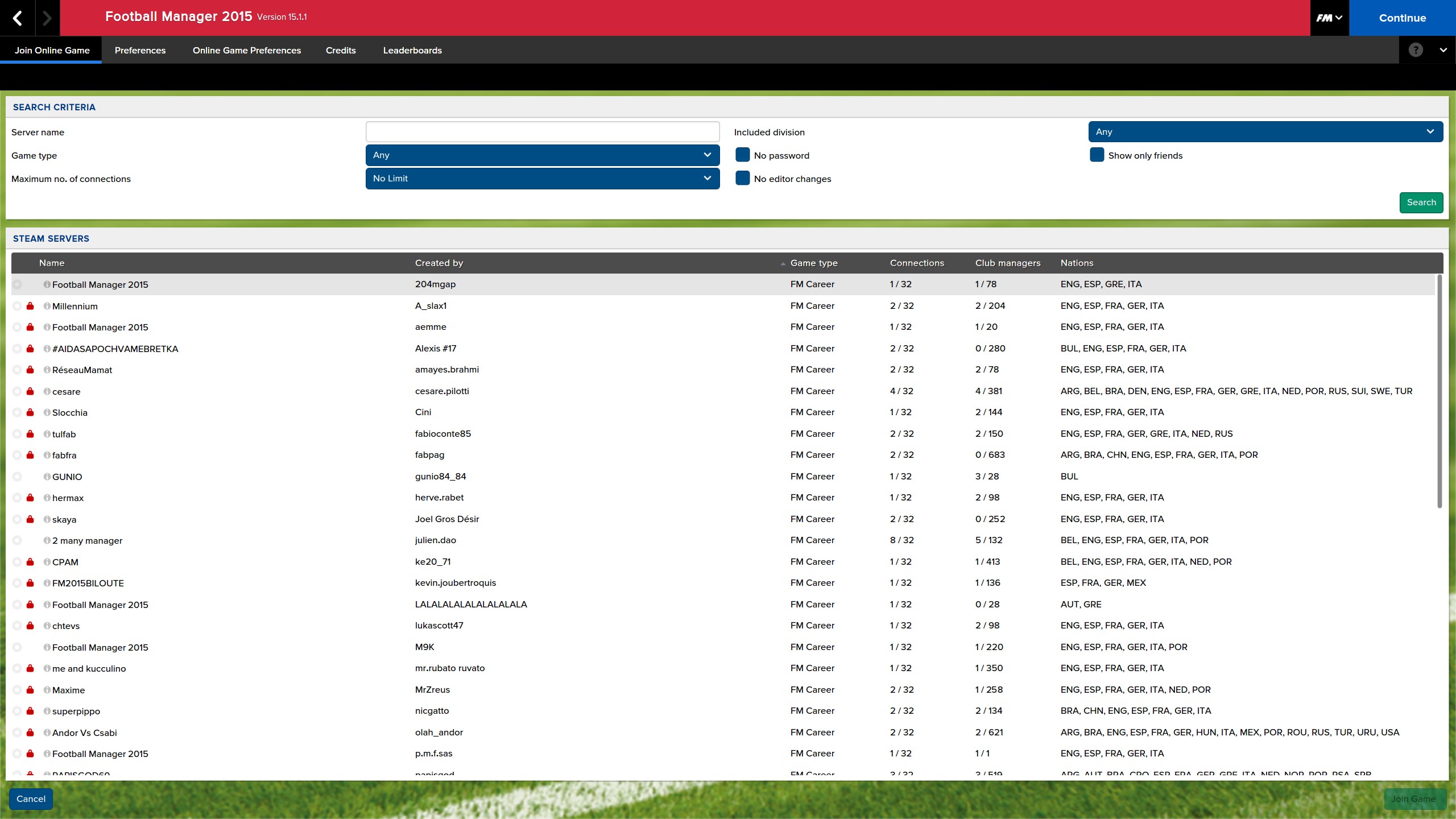Select radio button for 2 many manager server
Viewport: 1456px width, 819px height.
[17, 540]
